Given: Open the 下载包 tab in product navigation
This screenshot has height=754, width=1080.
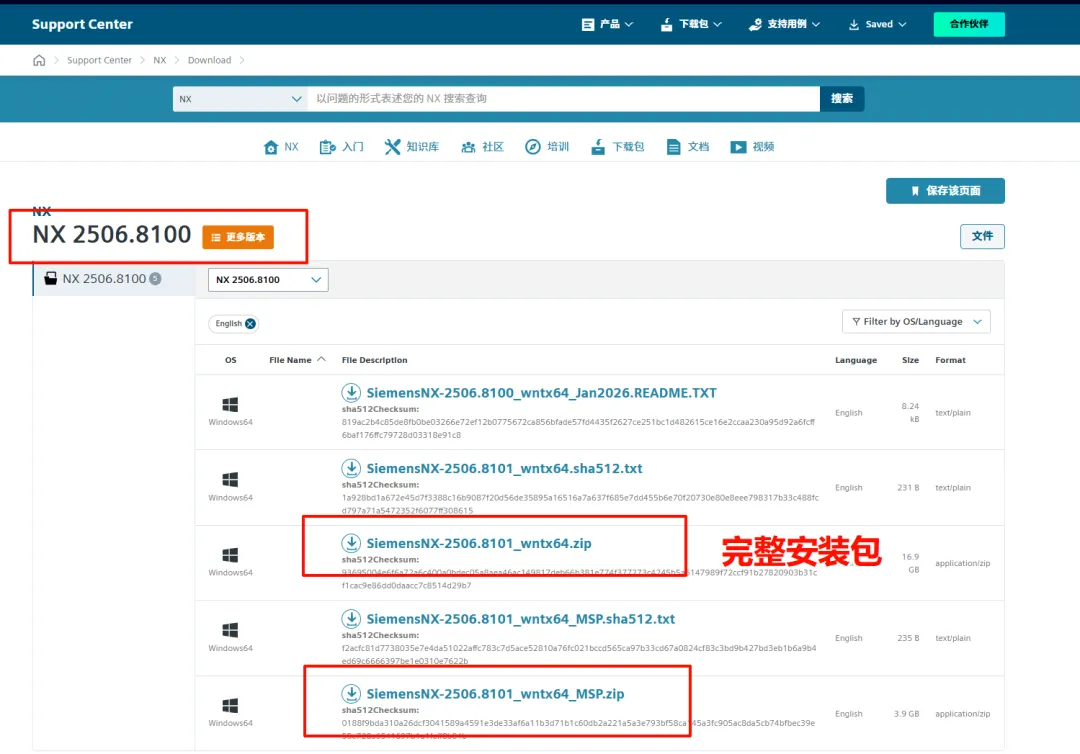Looking at the screenshot, I should pos(618,147).
